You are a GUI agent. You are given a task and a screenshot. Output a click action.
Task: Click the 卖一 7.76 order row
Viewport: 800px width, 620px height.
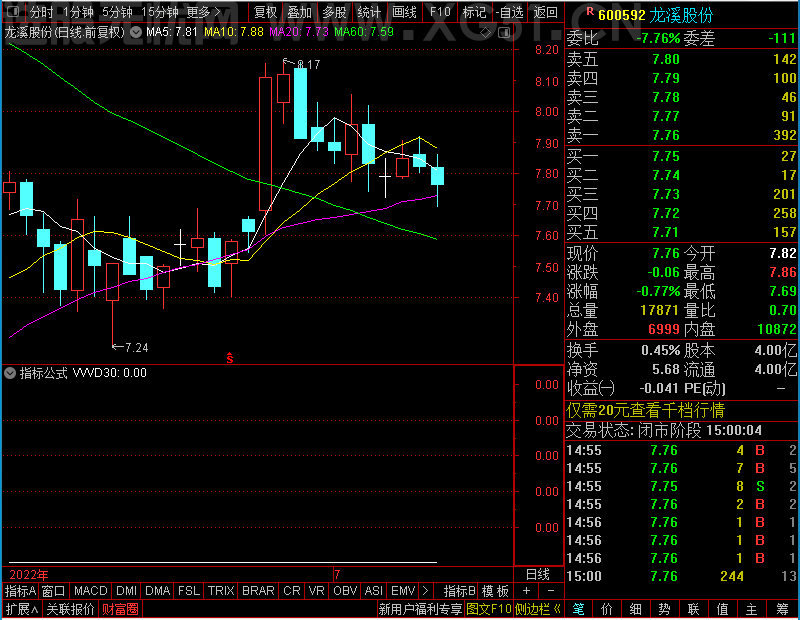click(x=682, y=135)
